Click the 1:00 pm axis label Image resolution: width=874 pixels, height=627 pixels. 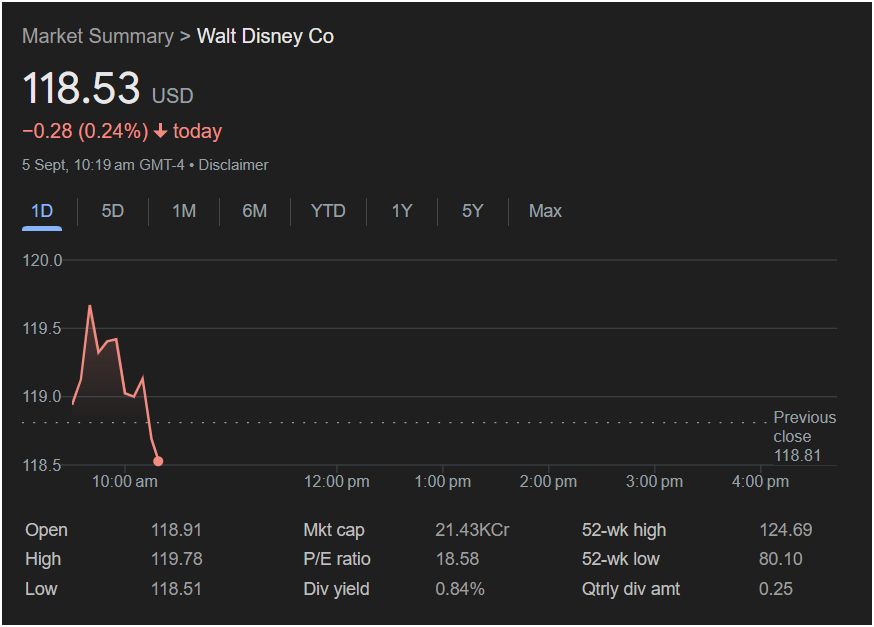(443, 482)
